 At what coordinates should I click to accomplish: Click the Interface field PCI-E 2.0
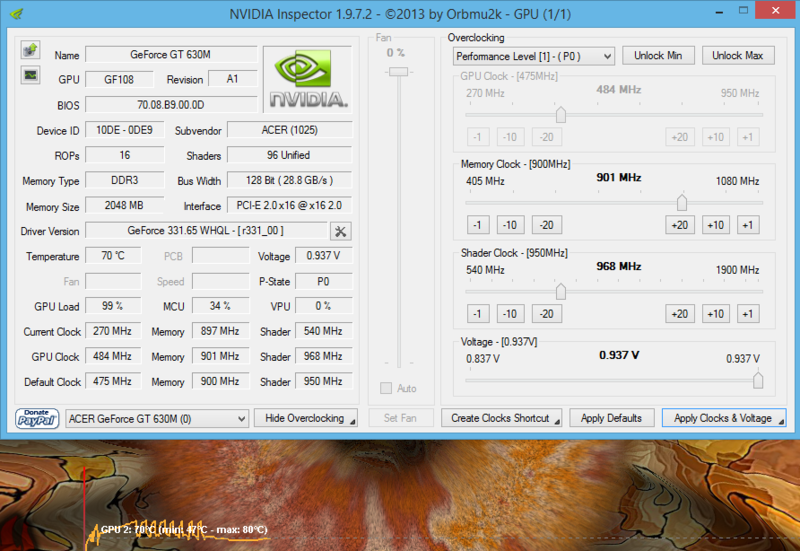point(290,206)
